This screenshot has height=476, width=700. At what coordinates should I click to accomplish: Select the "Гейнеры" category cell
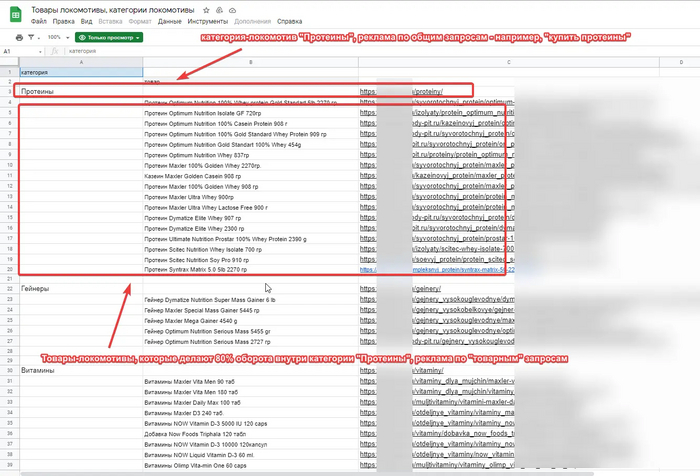point(81,289)
